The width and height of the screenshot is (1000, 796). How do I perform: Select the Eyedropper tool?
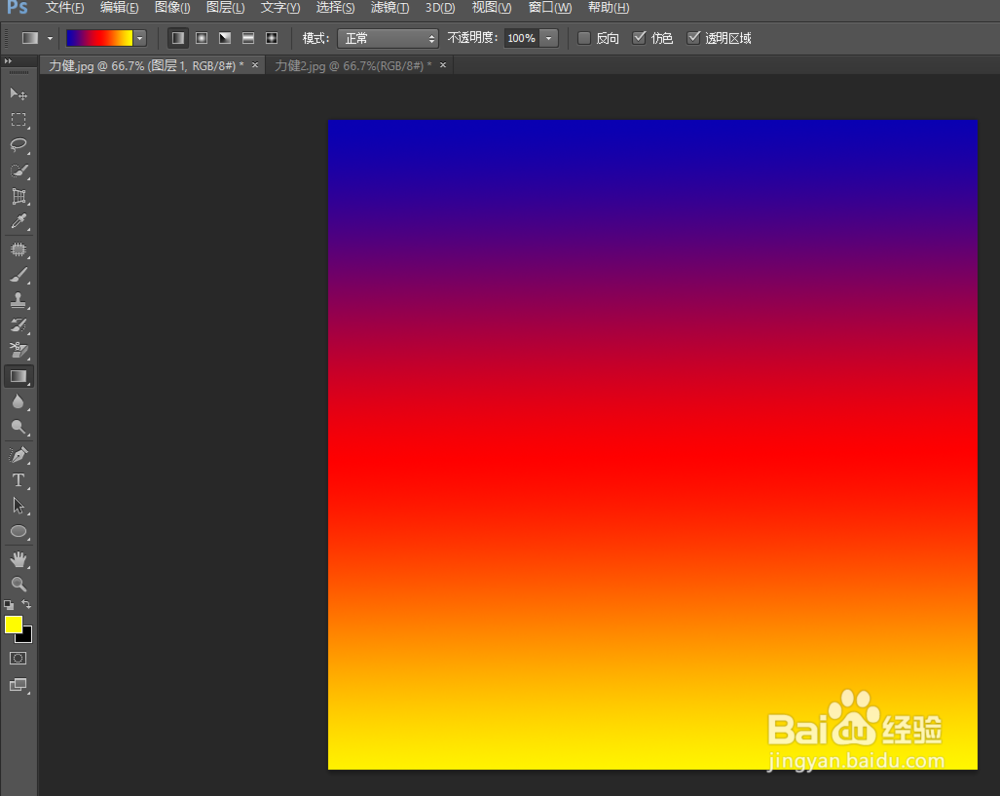(x=18, y=221)
